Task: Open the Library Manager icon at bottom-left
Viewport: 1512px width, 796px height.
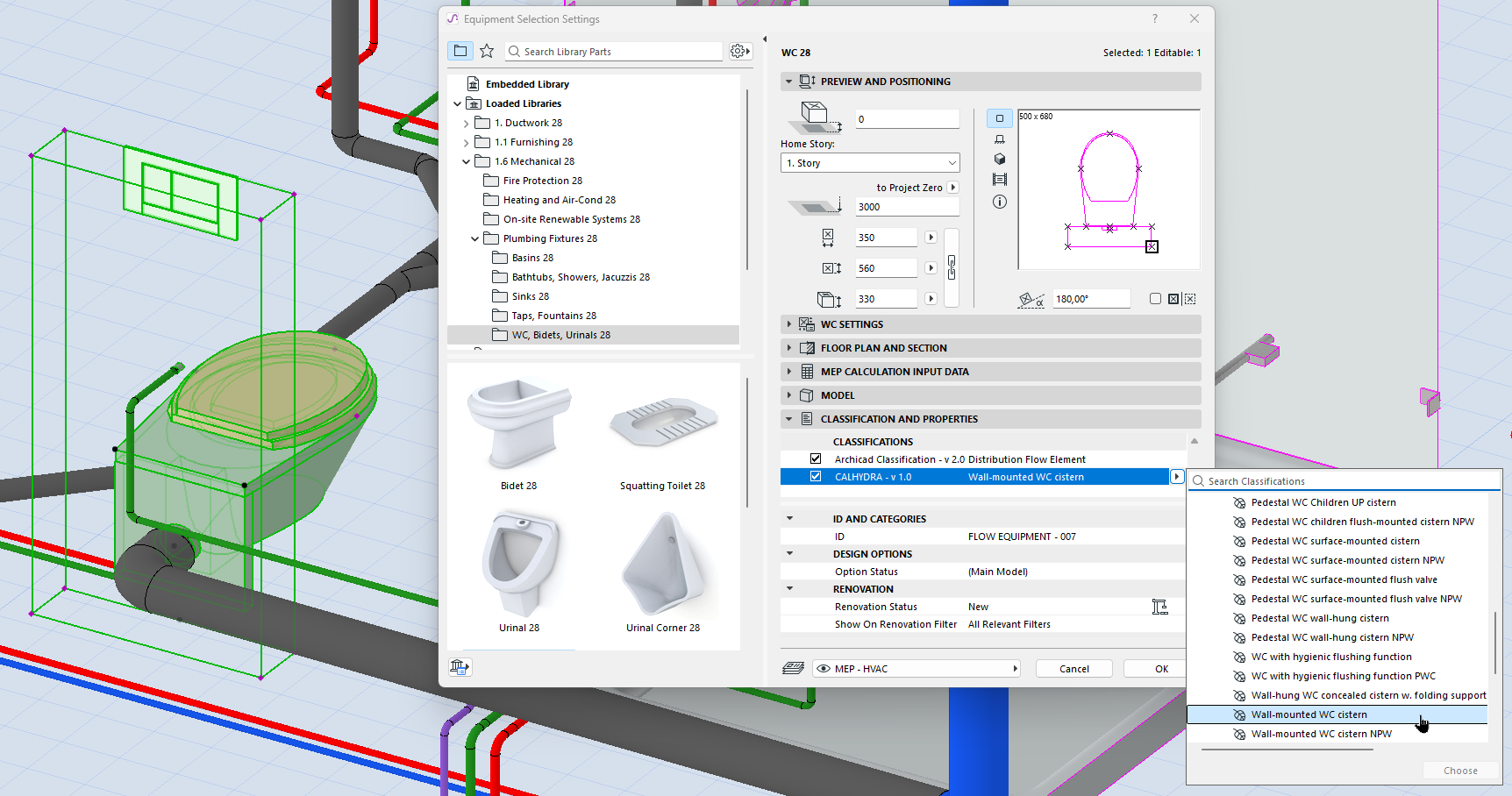Action: pyautogui.click(x=459, y=667)
